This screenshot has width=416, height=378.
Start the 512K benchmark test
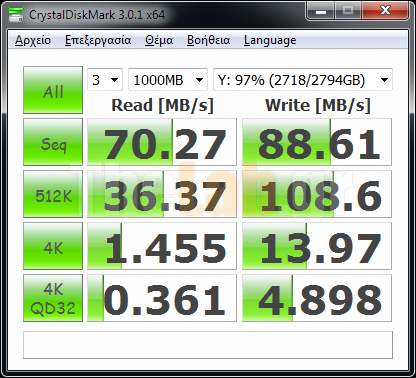click(53, 194)
